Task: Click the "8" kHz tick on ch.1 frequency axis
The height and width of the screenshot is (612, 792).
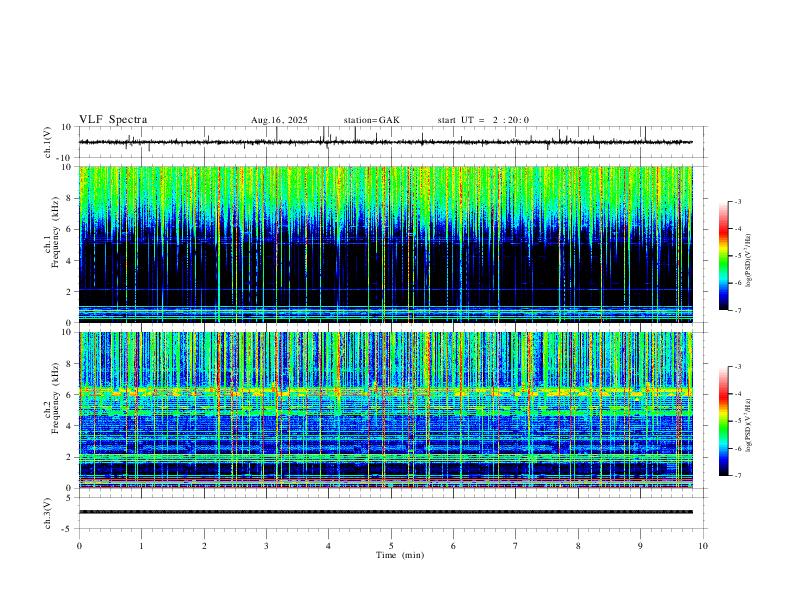Action: tap(70, 198)
